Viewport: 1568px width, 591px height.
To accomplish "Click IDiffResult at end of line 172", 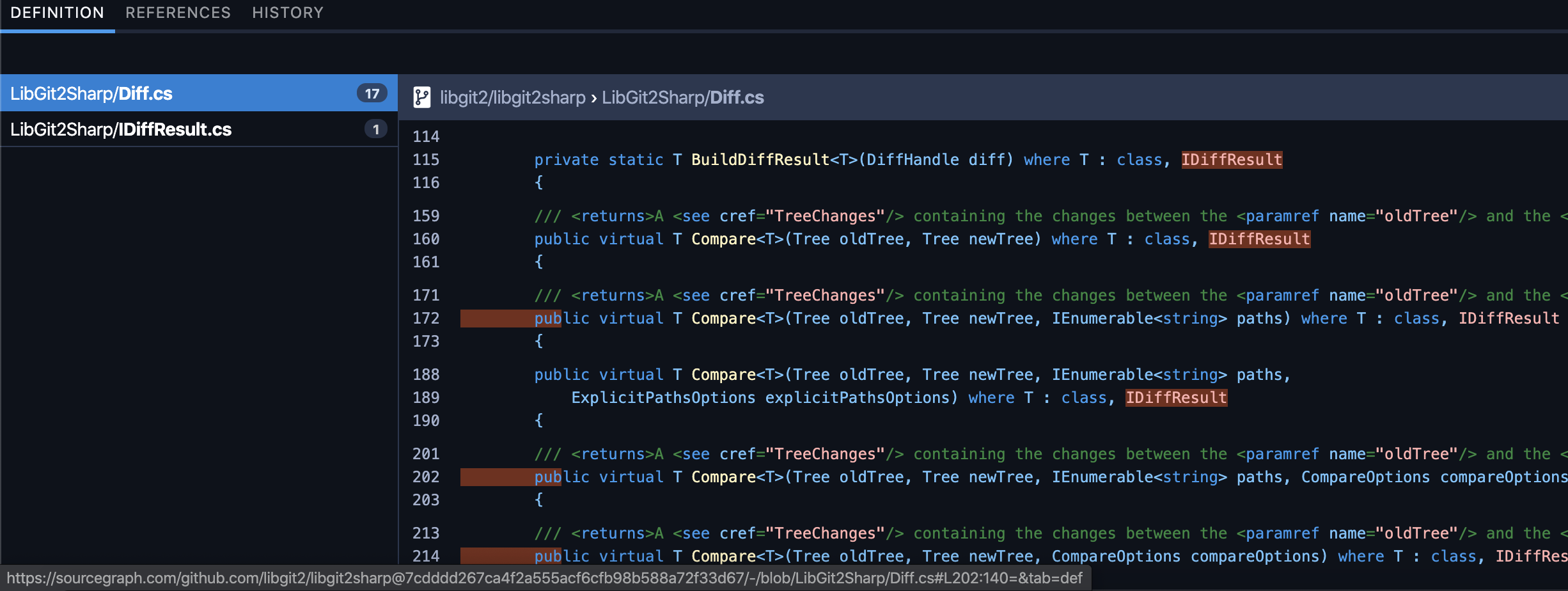I will coord(1509,318).
